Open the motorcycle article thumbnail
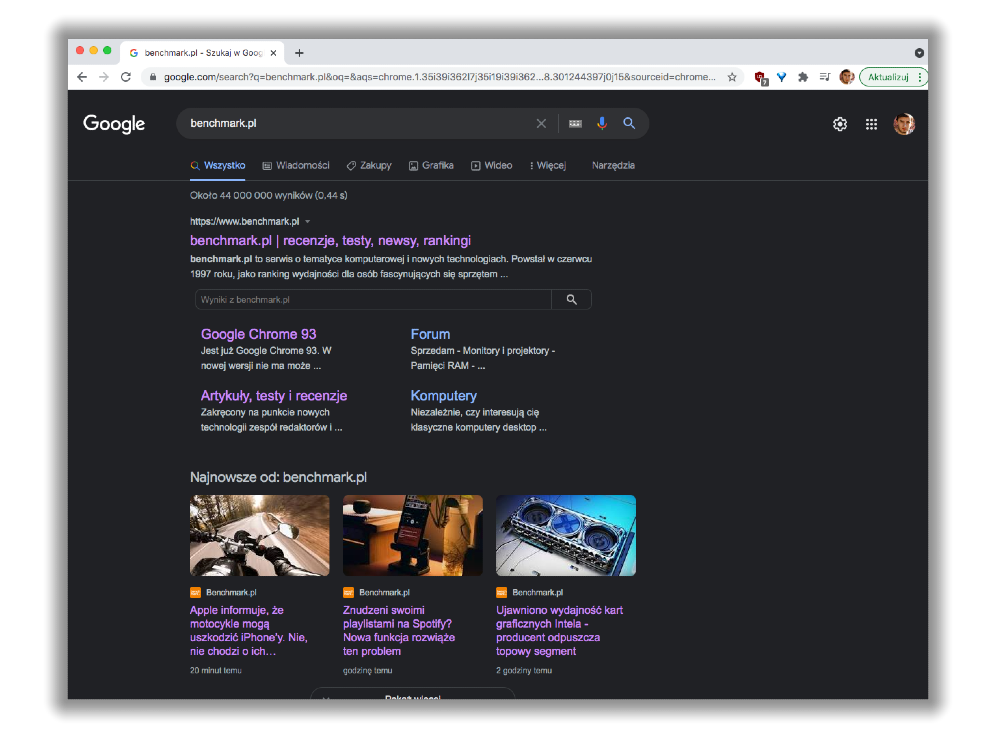 tap(260, 536)
